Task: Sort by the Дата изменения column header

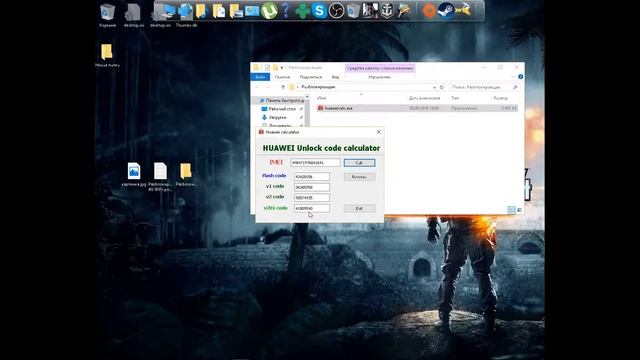Action: pyautogui.click(x=424, y=98)
